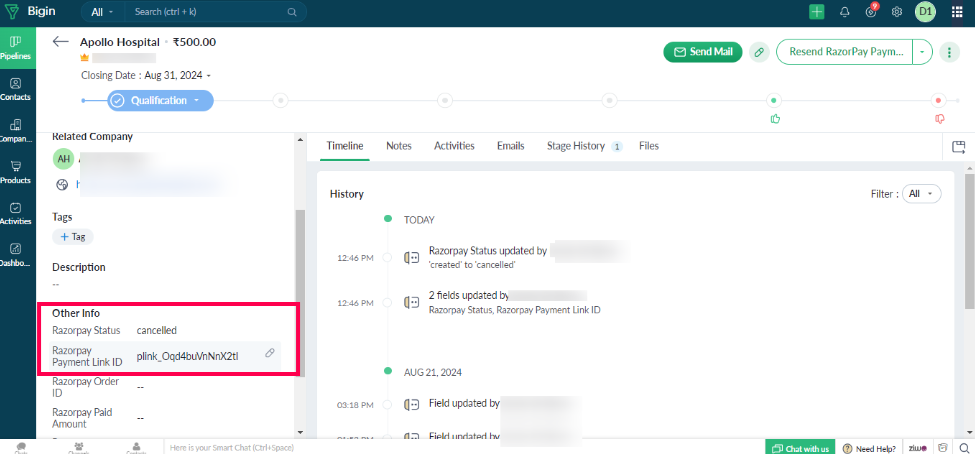Screen dimensions: 975x454
Task: Open the notifications bell
Action: click(x=844, y=12)
